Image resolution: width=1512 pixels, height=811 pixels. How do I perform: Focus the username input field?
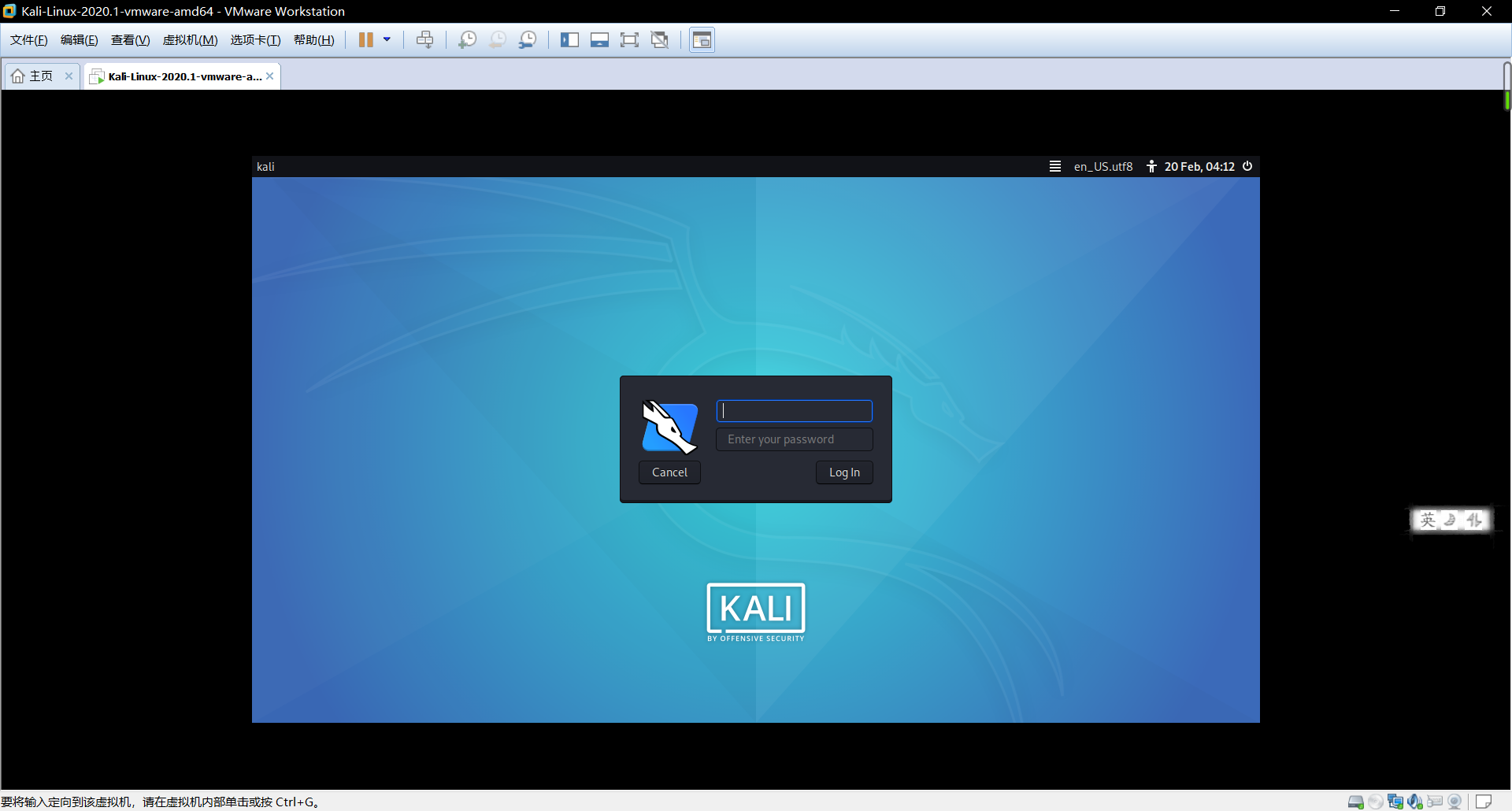coord(795,411)
